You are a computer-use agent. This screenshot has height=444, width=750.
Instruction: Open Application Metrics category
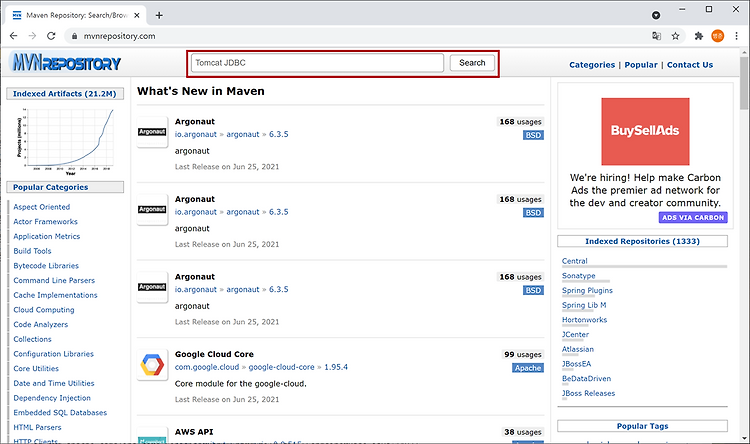(x=46, y=236)
